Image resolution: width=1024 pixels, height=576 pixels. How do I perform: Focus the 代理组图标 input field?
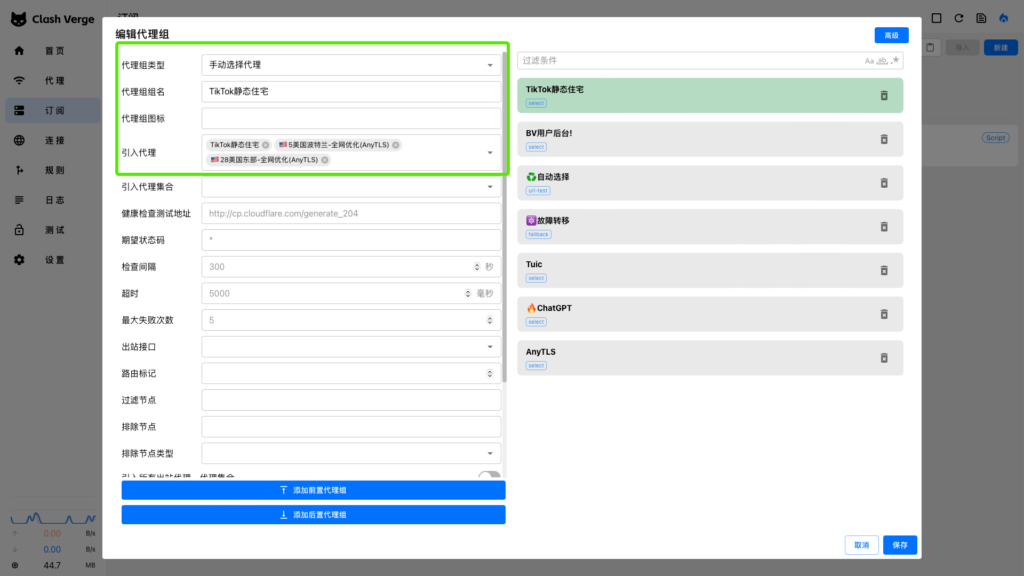click(351, 118)
